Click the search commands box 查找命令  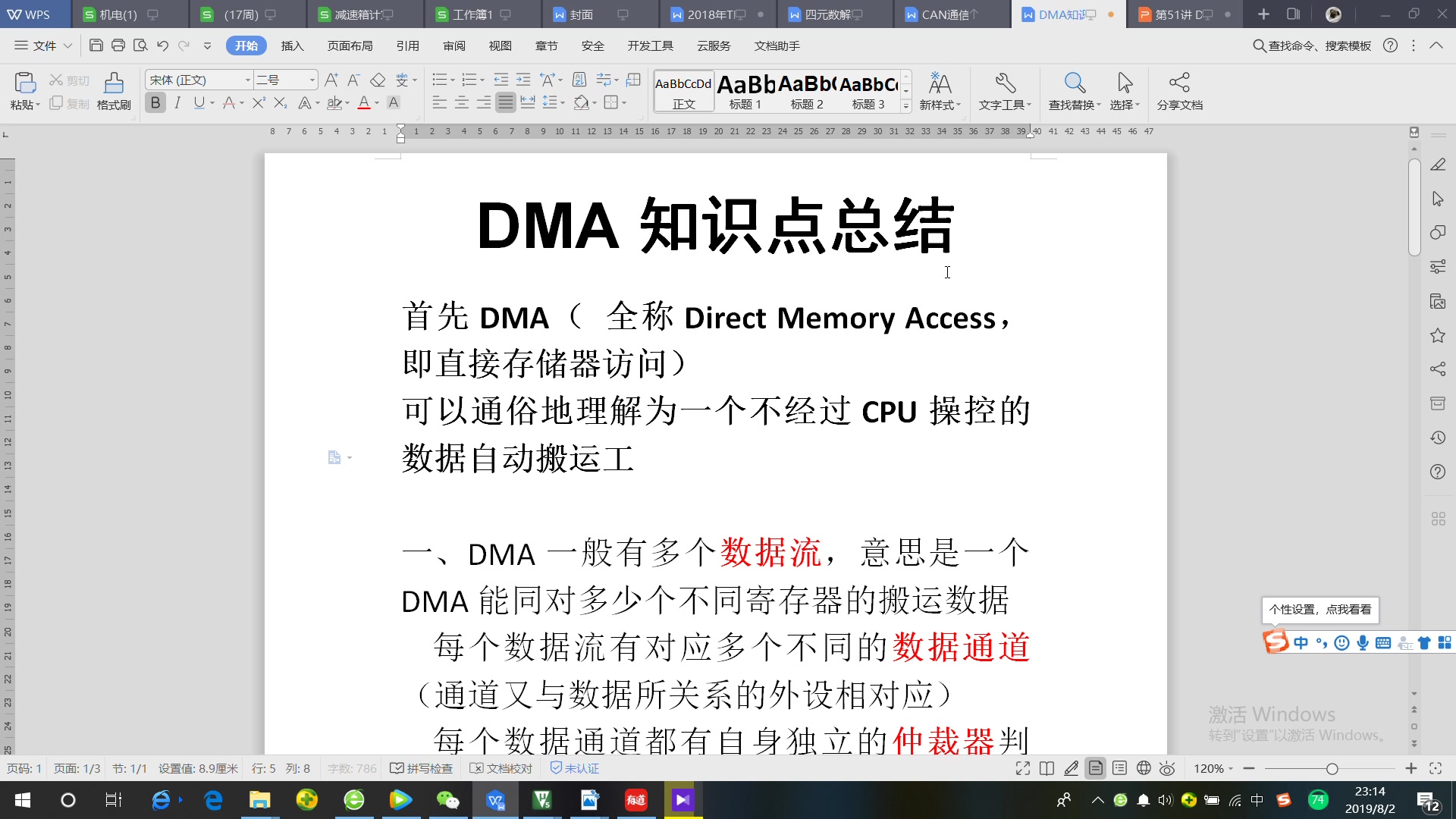[1313, 45]
